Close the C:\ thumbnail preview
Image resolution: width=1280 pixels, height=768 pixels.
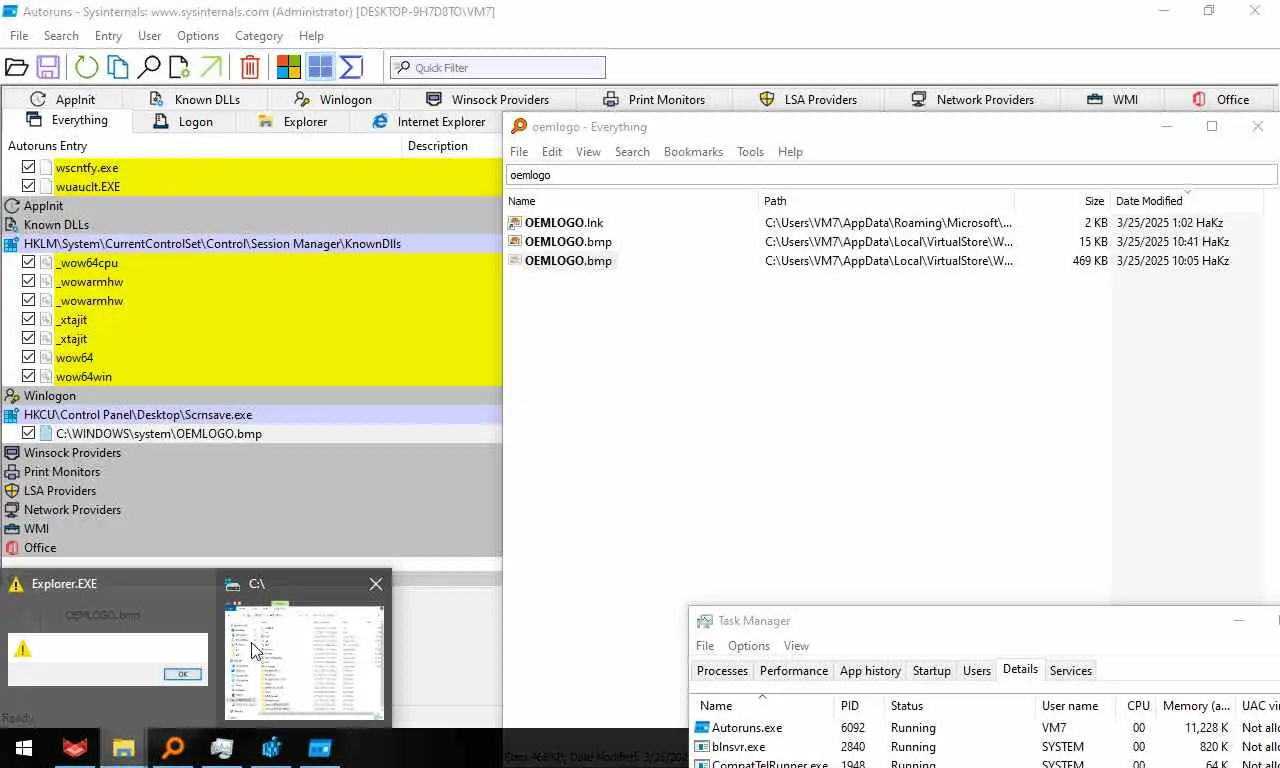(x=375, y=584)
